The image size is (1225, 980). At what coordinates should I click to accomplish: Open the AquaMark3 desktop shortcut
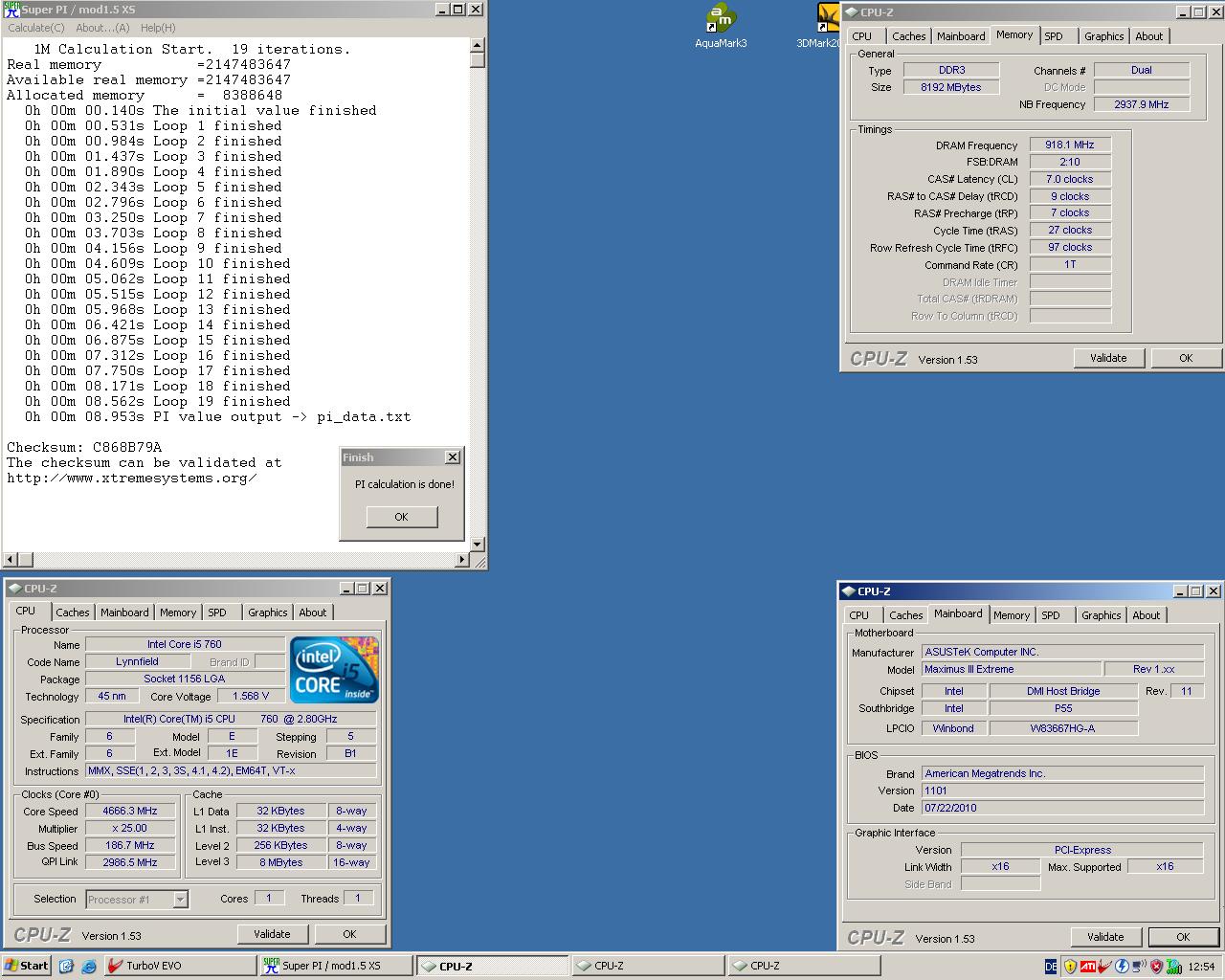click(x=721, y=26)
